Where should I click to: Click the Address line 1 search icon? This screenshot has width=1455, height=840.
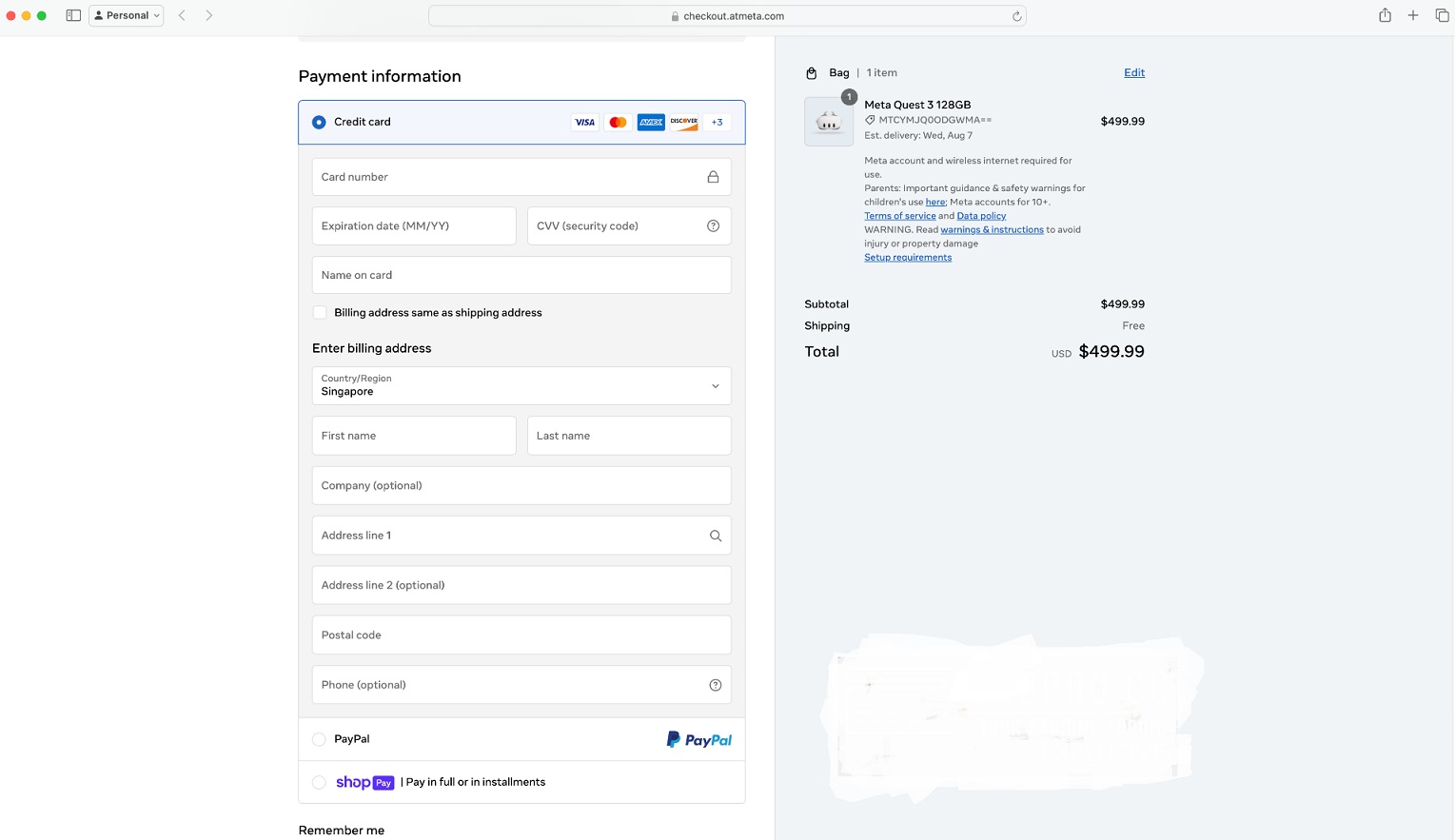715,536
